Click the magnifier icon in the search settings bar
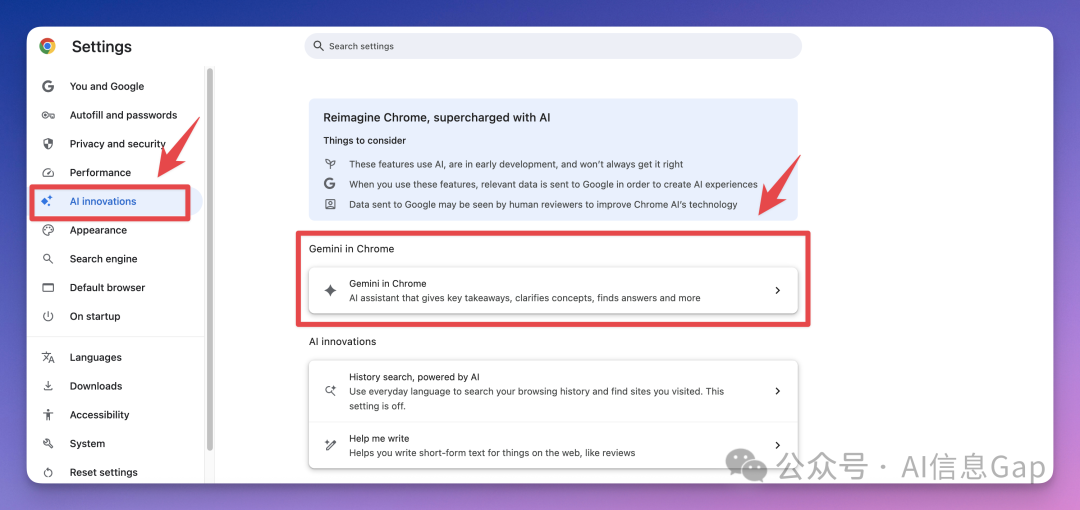 318,45
